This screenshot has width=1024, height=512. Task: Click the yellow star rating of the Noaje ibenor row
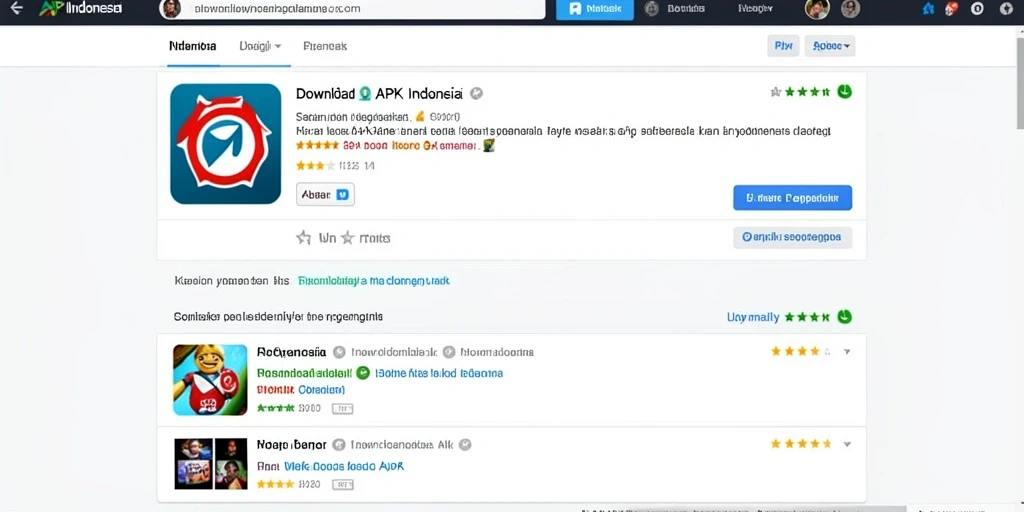(801, 444)
